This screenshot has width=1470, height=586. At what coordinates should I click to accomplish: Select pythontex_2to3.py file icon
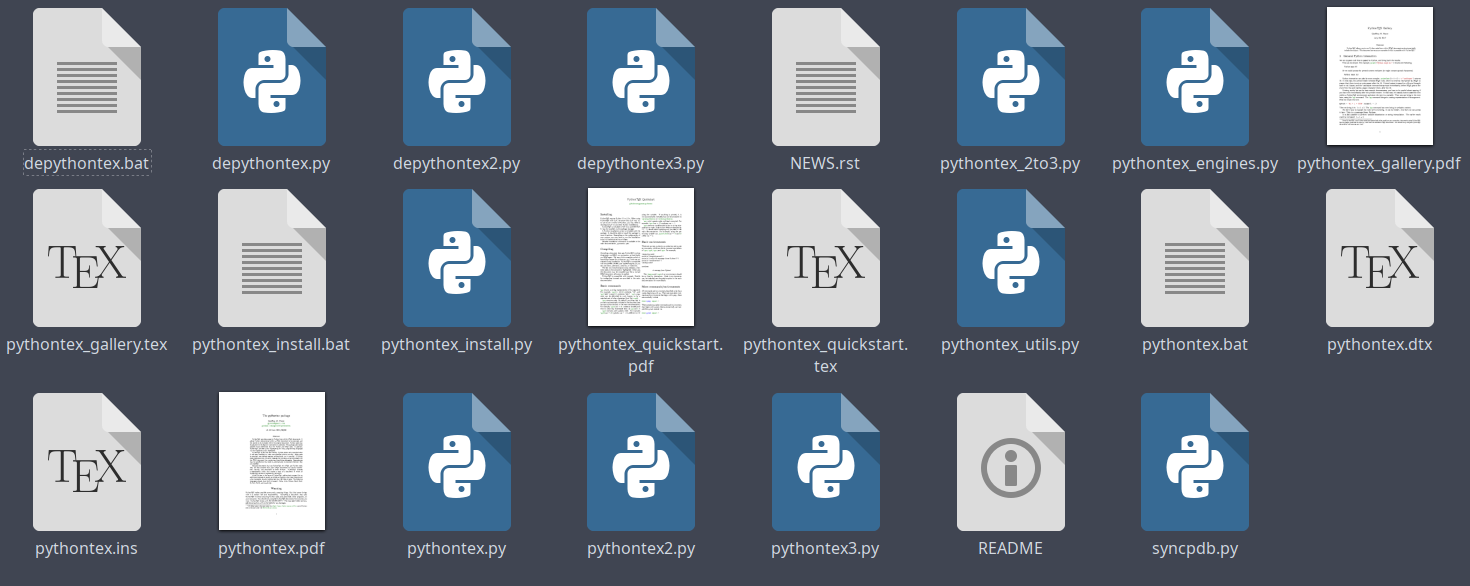point(1010,78)
